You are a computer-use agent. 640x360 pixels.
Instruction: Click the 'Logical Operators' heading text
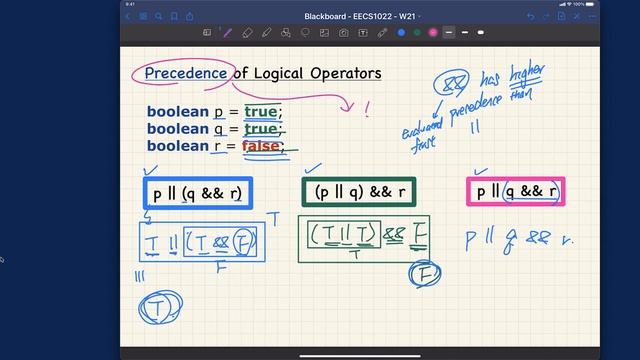318,73
